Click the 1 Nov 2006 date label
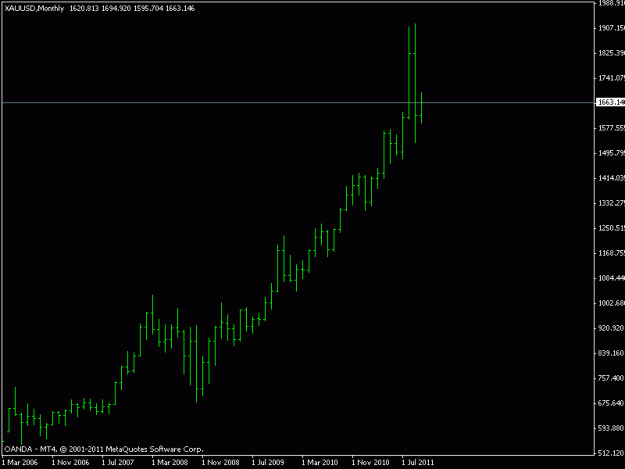The height and width of the screenshot is (469, 625). (71, 462)
